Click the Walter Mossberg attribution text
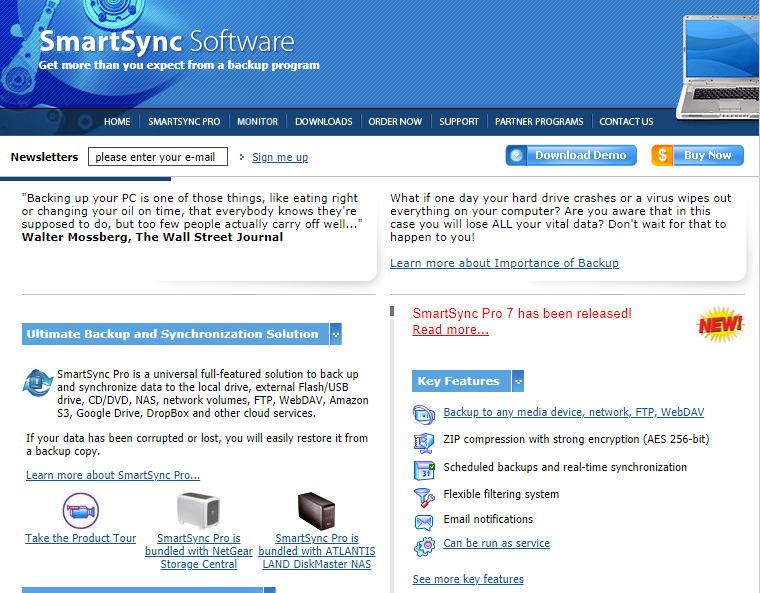The height and width of the screenshot is (593, 760). 152,237
